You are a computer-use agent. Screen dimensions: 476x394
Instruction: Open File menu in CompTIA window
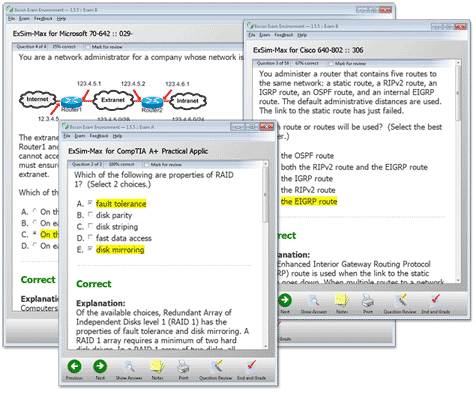click(67, 136)
